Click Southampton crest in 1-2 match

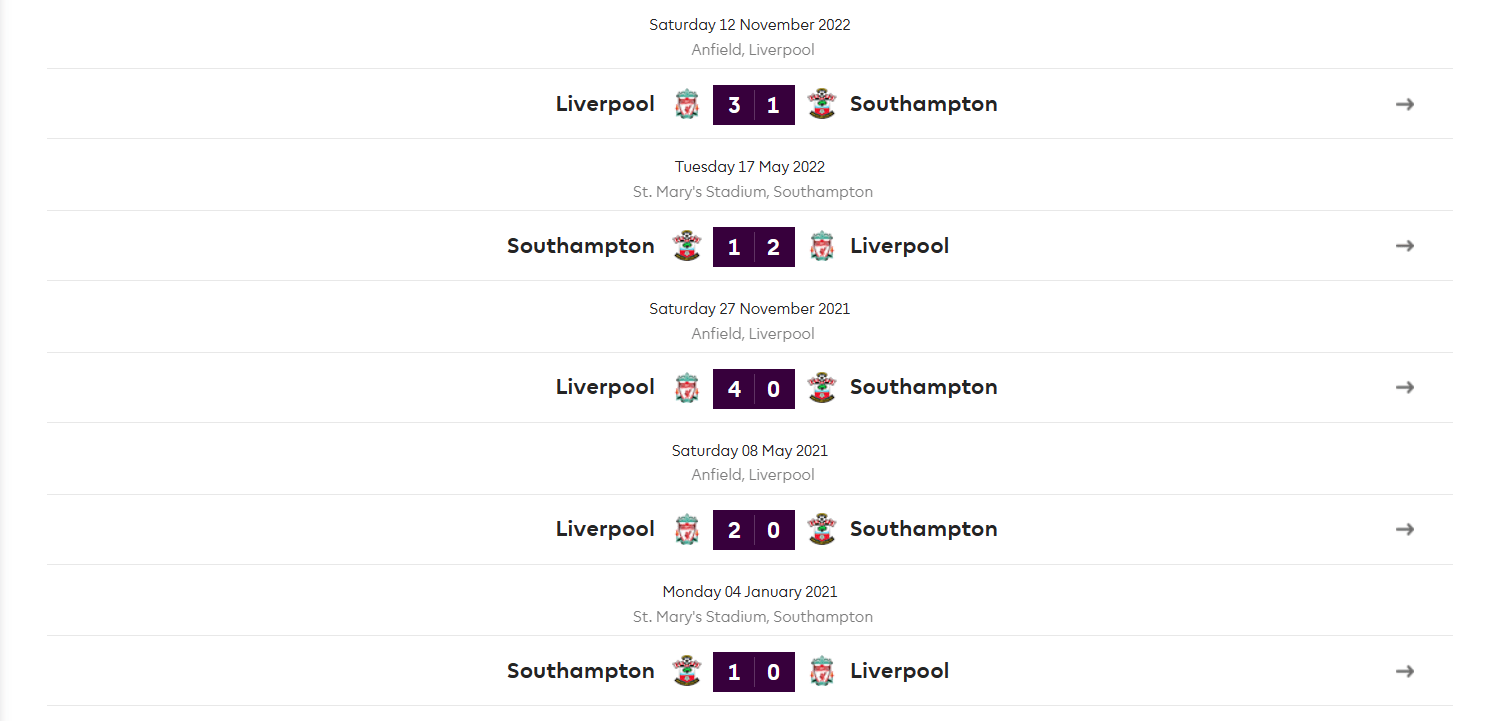click(x=686, y=246)
